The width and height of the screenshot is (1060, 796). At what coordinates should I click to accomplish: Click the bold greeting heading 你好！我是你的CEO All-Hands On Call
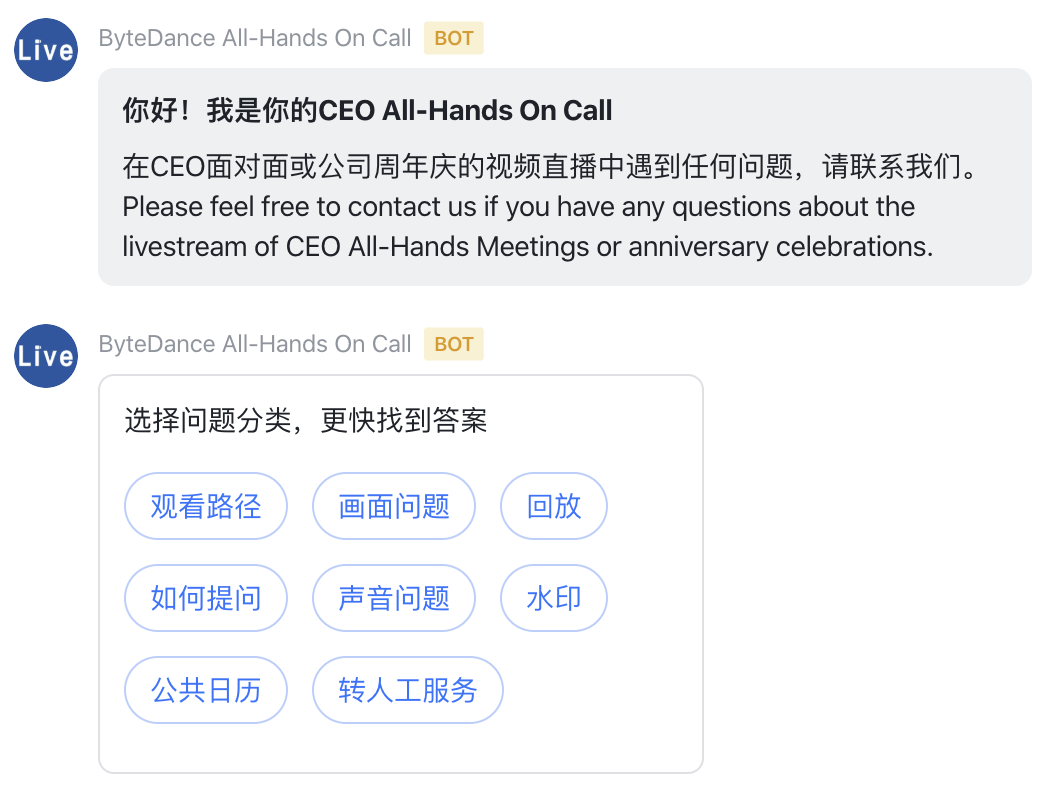pyautogui.click(x=367, y=111)
